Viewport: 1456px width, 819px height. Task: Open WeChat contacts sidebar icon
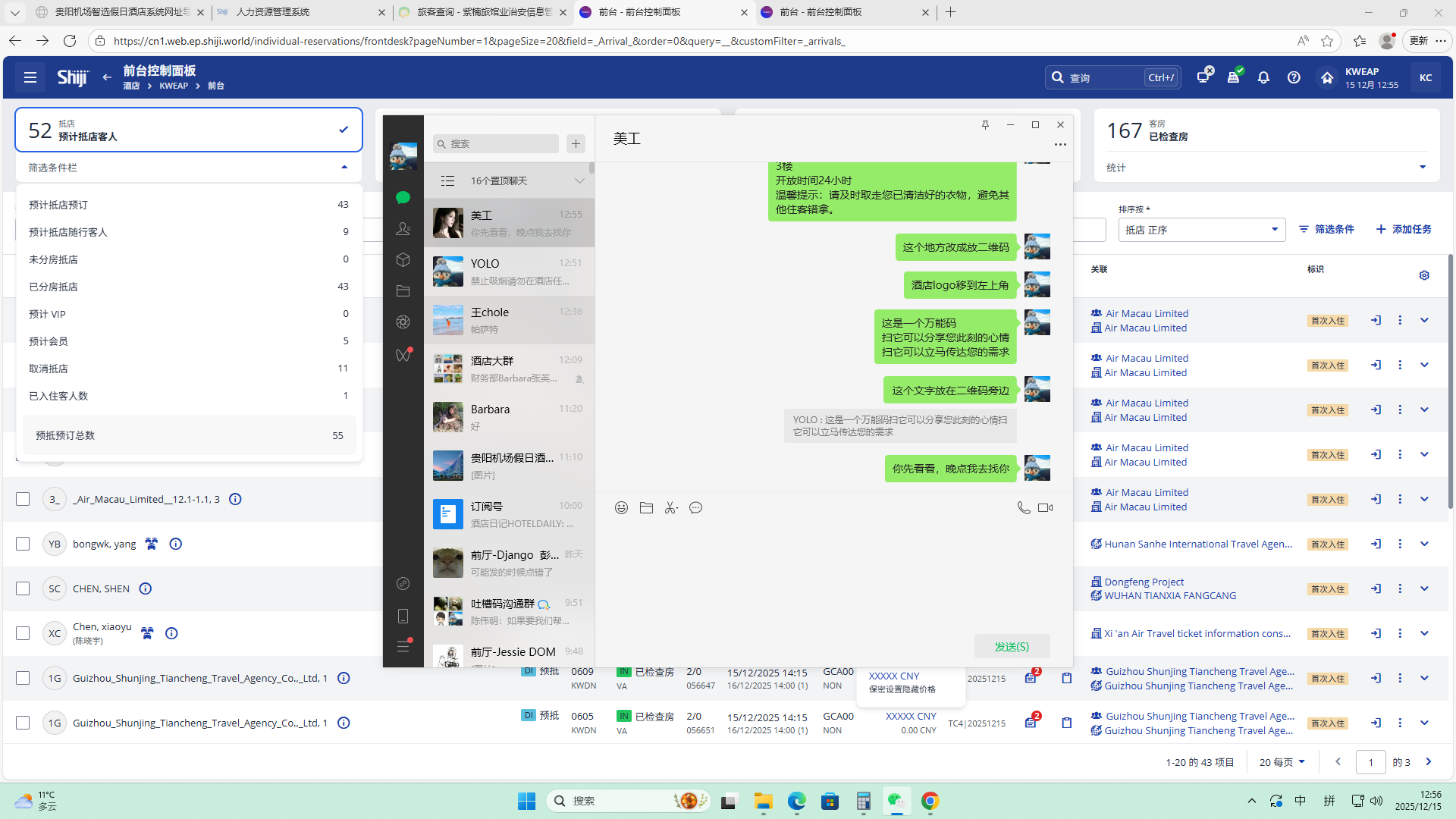coord(403,228)
